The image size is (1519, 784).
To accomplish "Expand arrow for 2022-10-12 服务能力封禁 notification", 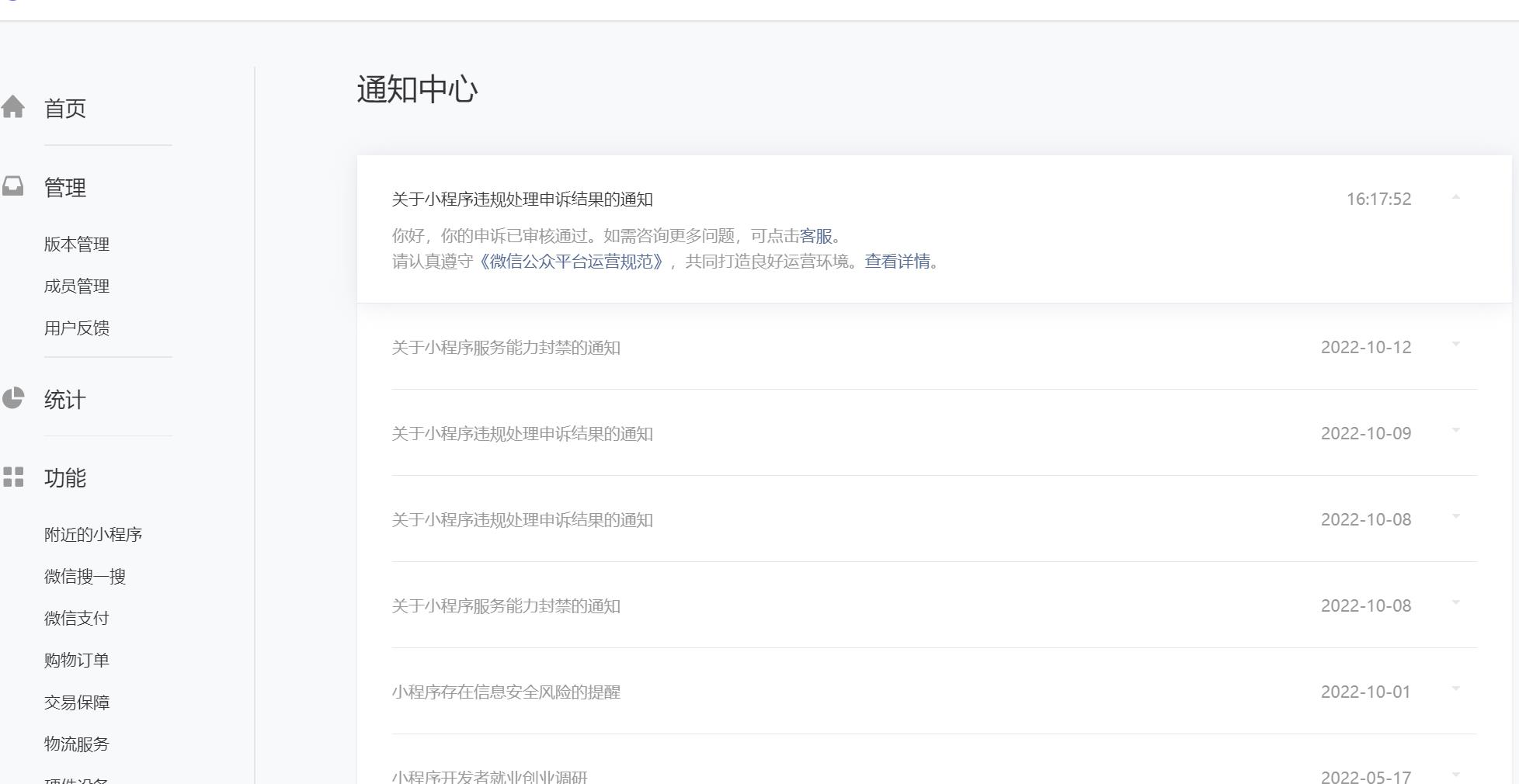I will (1456, 344).
